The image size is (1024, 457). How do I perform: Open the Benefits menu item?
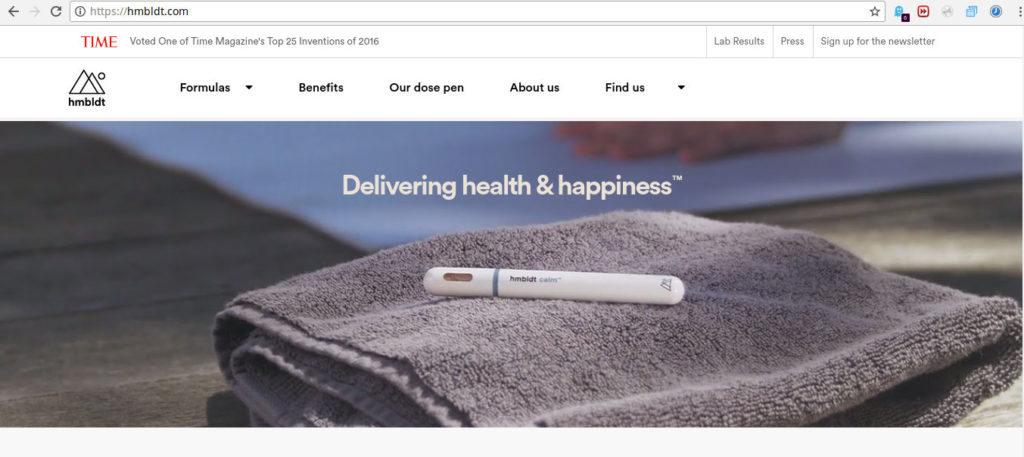(x=321, y=87)
